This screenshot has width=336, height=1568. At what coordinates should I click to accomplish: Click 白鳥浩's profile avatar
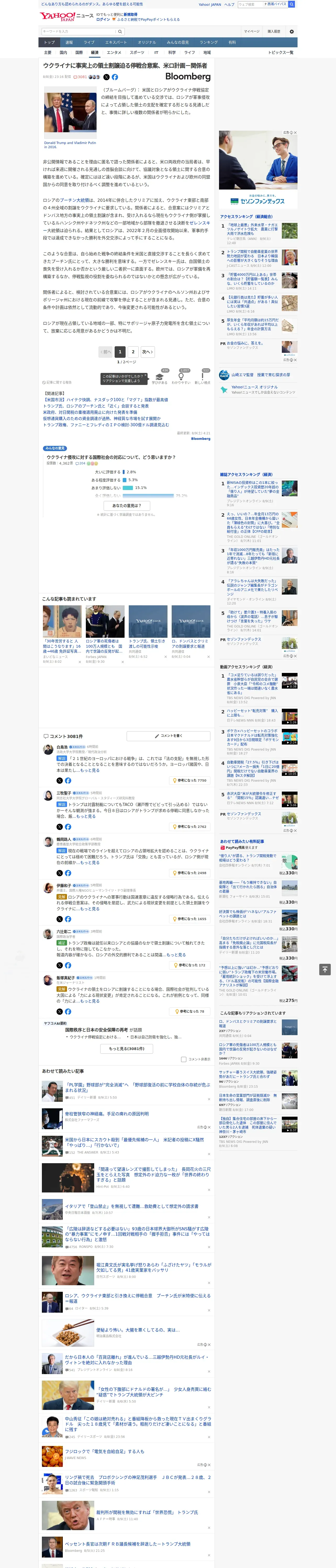pyautogui.click(x=48, y=749)
